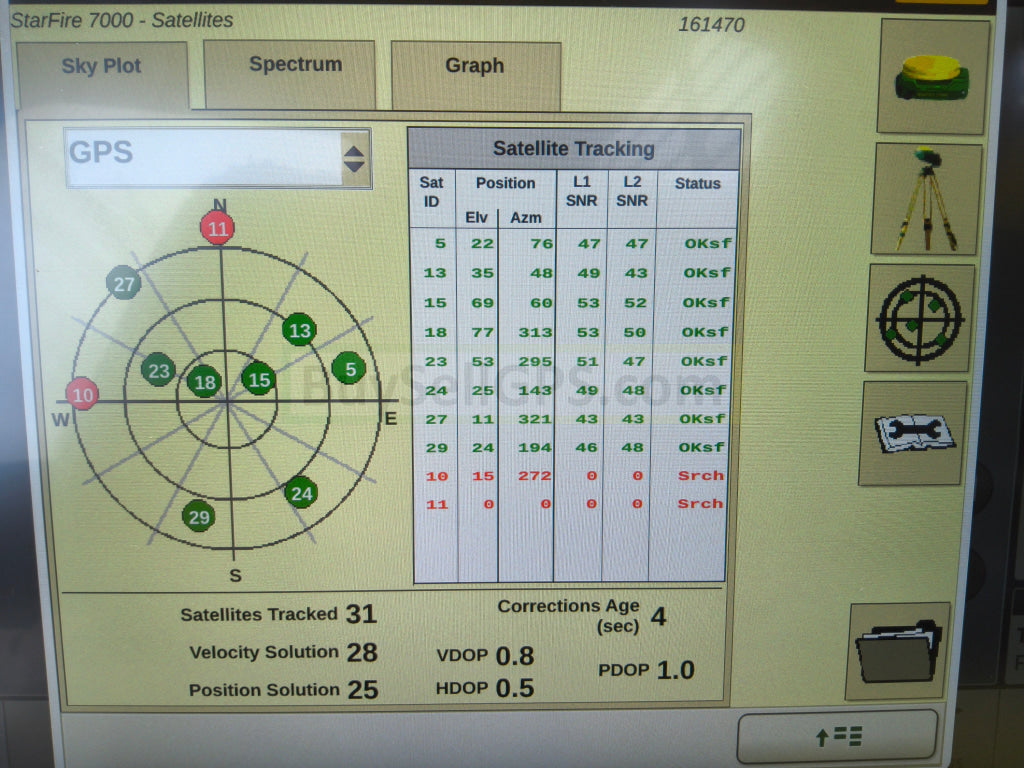Click the VDOP value 0.8

[x=515, y=656]
